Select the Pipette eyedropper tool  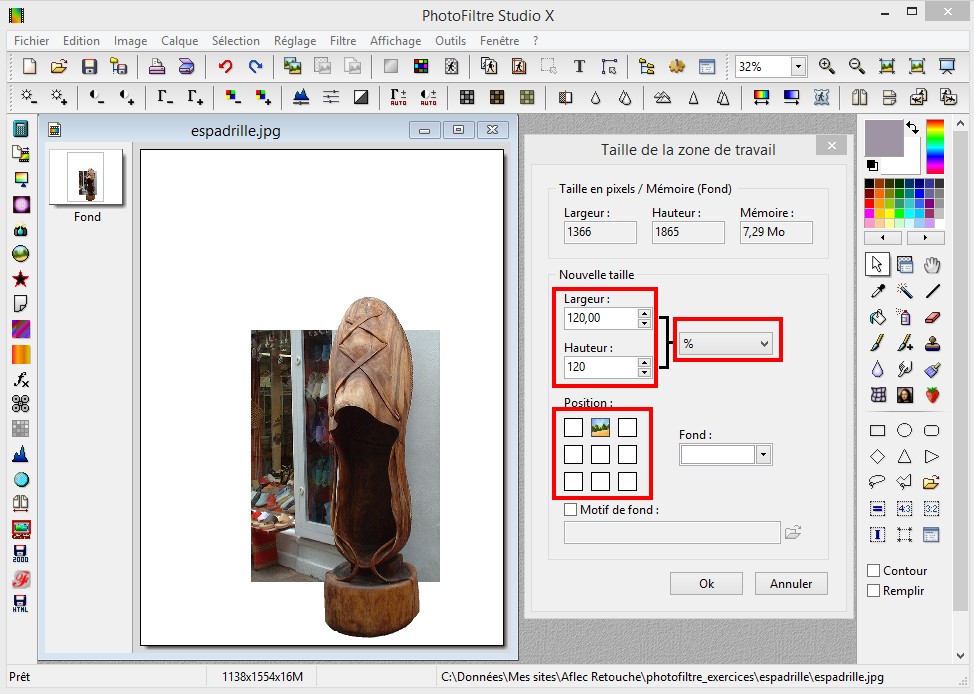tap(877, 291)
